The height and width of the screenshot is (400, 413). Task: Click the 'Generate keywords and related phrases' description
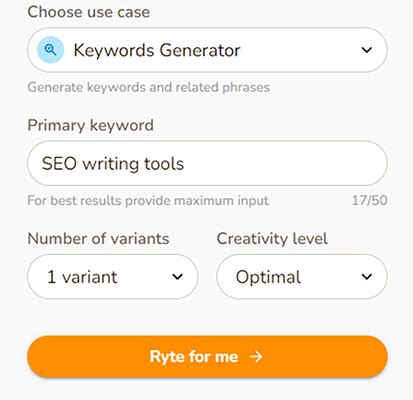point(149,87)
